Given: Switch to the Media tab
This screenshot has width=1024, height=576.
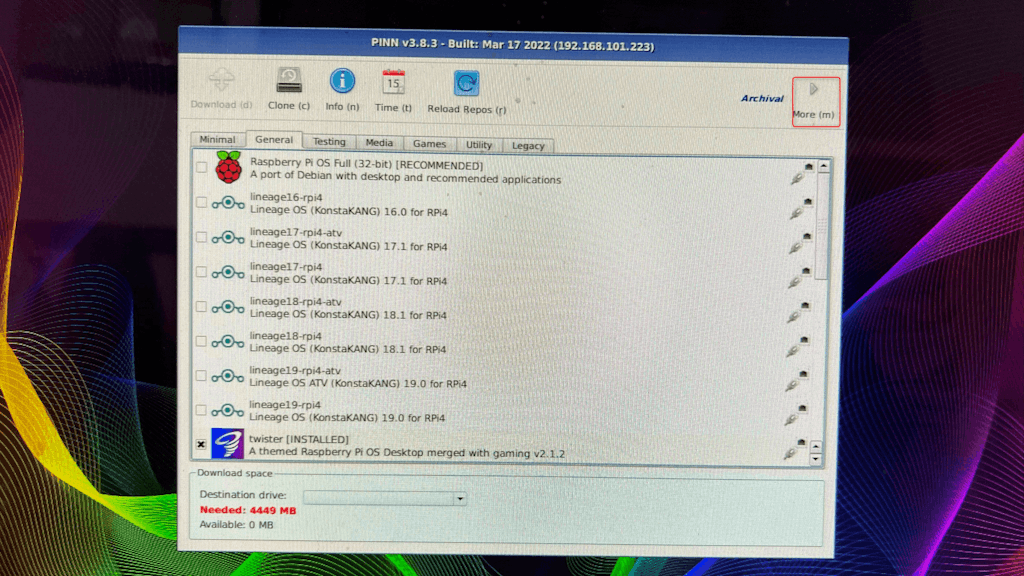Looking at the screenshot, I should 379,143.
